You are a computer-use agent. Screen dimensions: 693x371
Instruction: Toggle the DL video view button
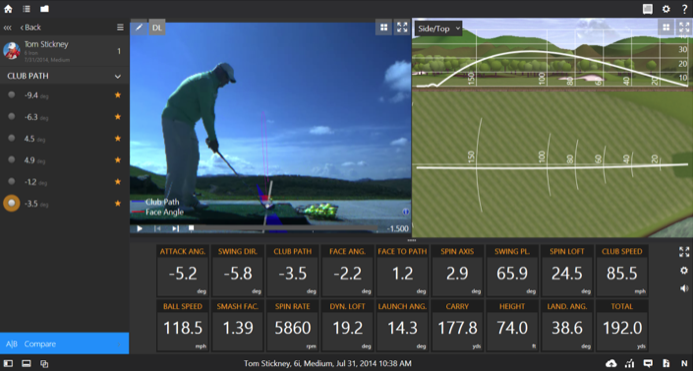point(157,27)
